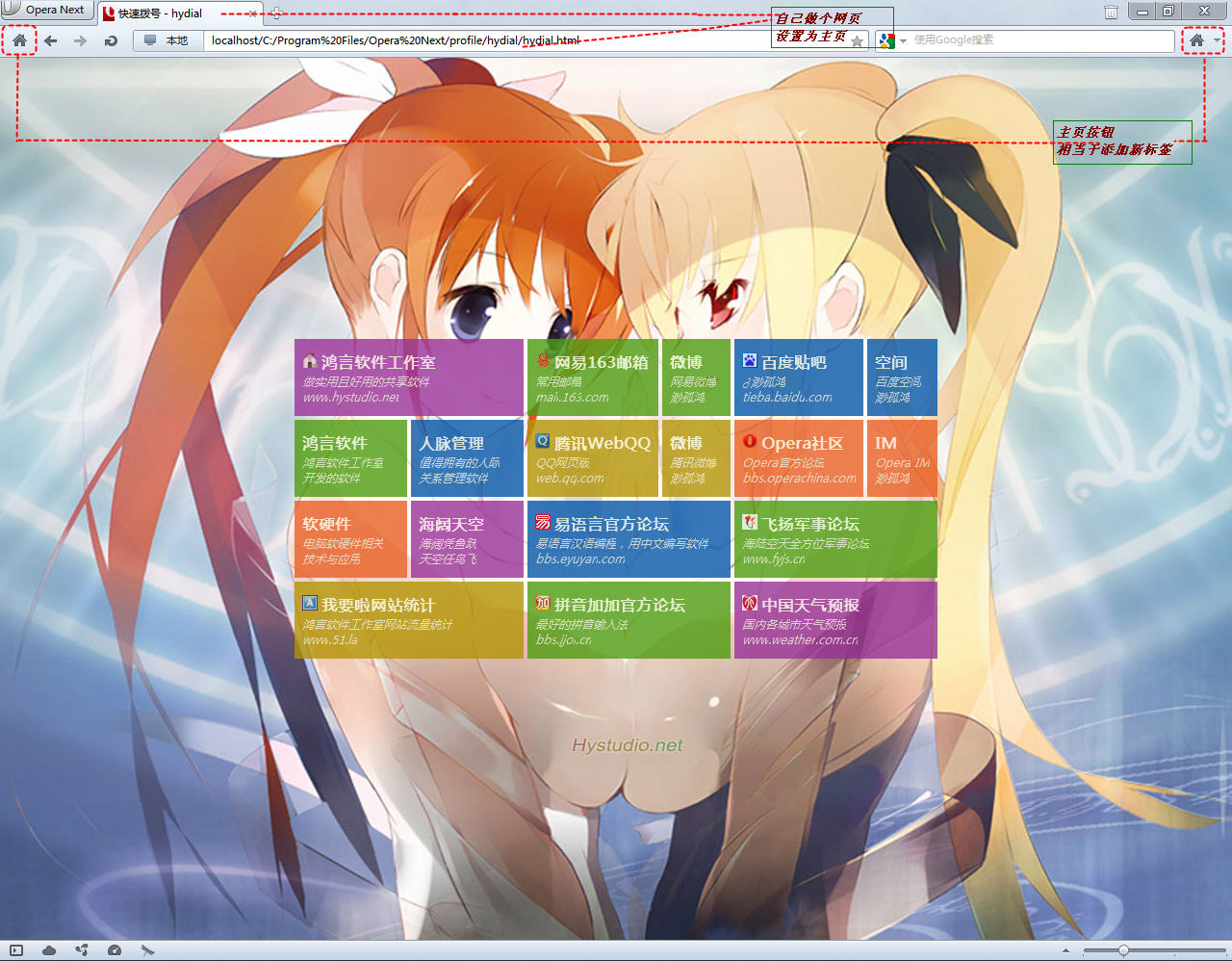Viewport: 1232px width, 961px height.
Task: Expand the arrow left of zoom slider
Action: [1065, 950]
